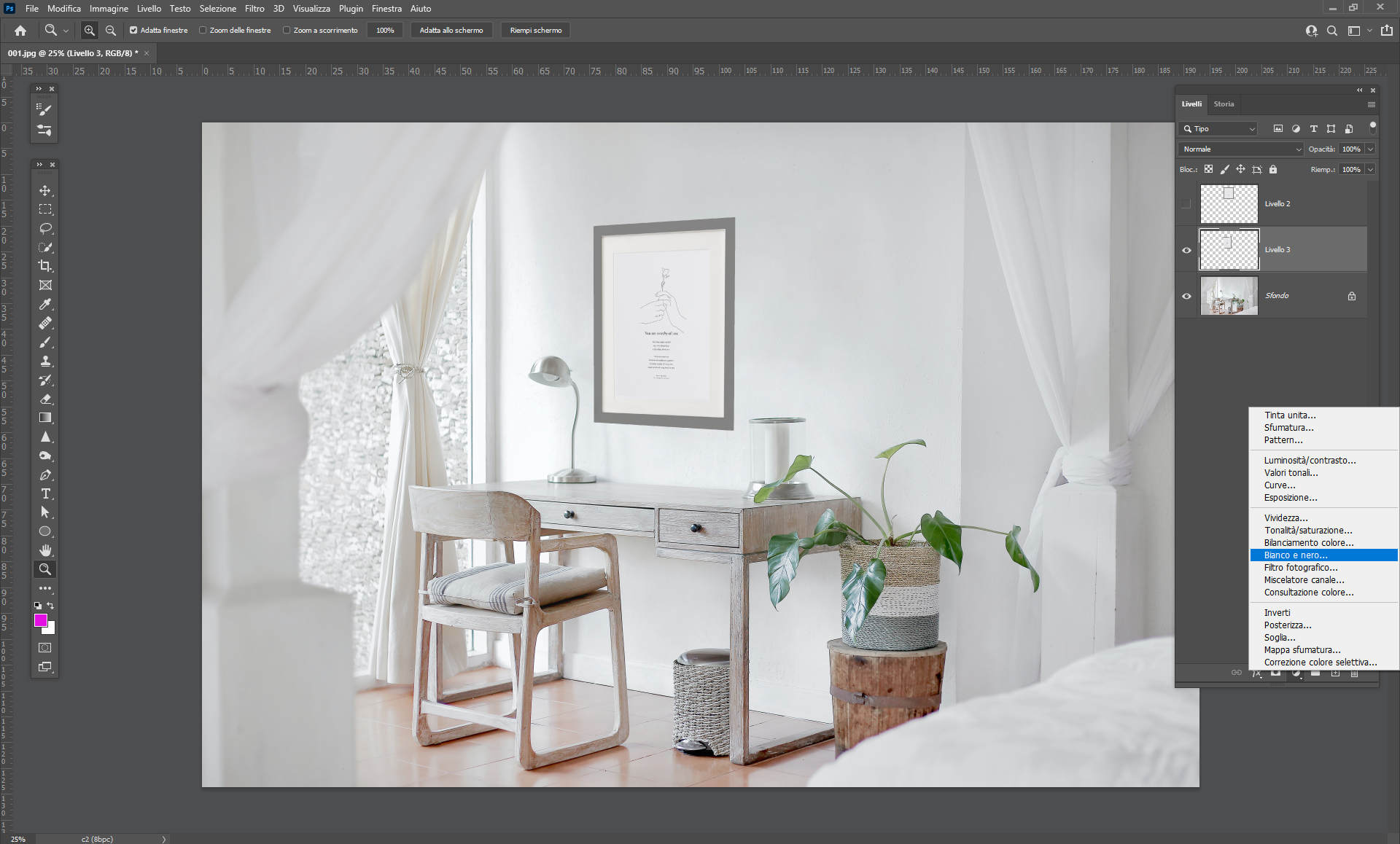Select the Lasso tool
Screen dimensions: 1400x844
coord(45,228)
